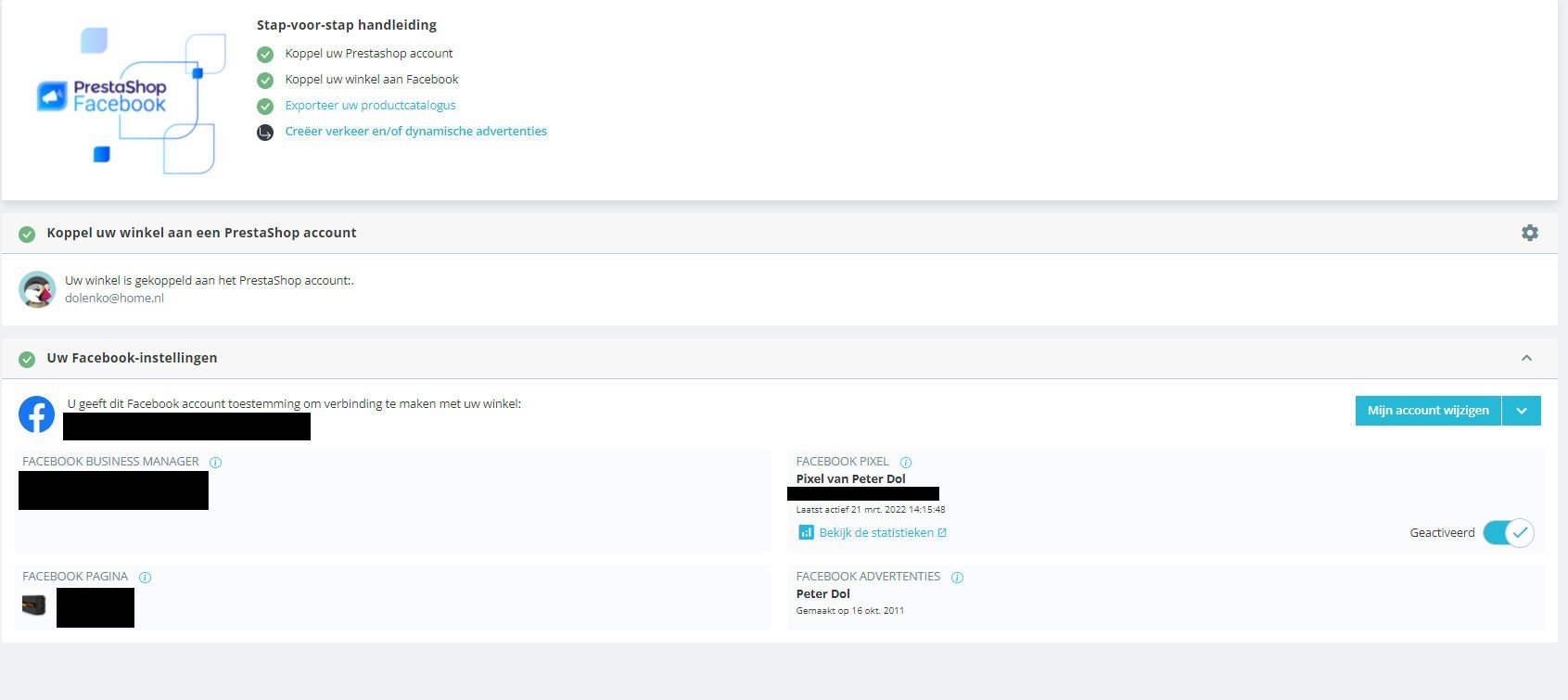Click 'Laatst actief 21 mrt. 2022' text
This screenshot has height=700, width=1568.
pyautogui.click(x=871, y=510)
